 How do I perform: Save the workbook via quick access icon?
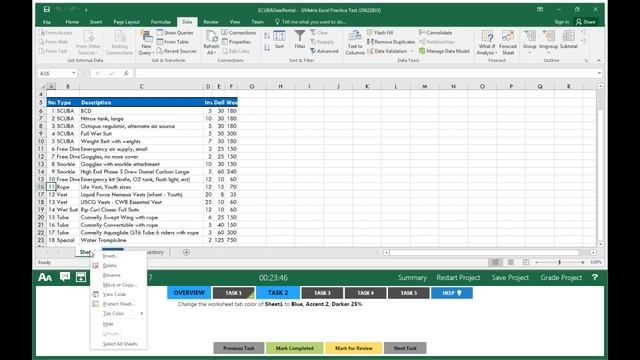click(47, 9)
